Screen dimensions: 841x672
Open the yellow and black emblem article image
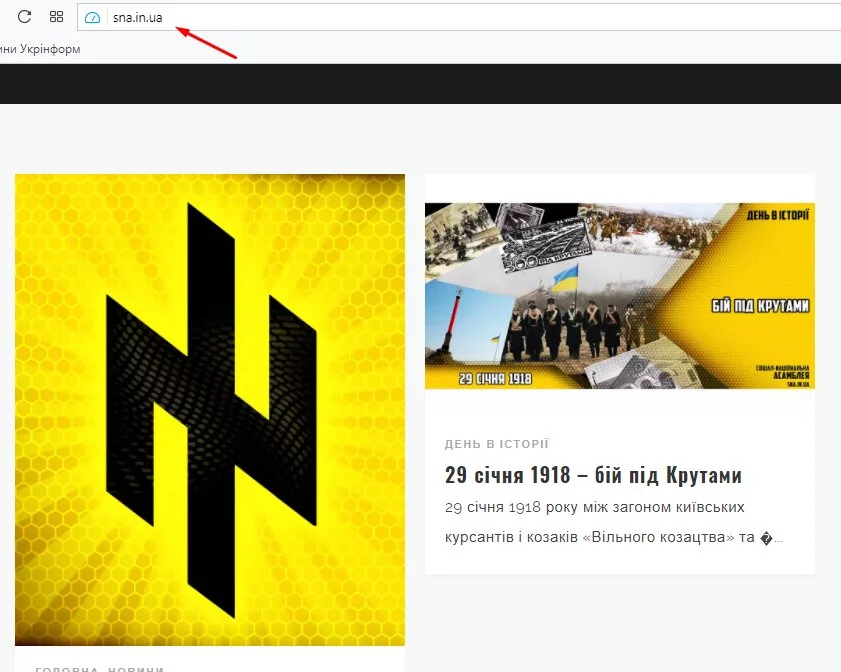click(x=210, y=410)
